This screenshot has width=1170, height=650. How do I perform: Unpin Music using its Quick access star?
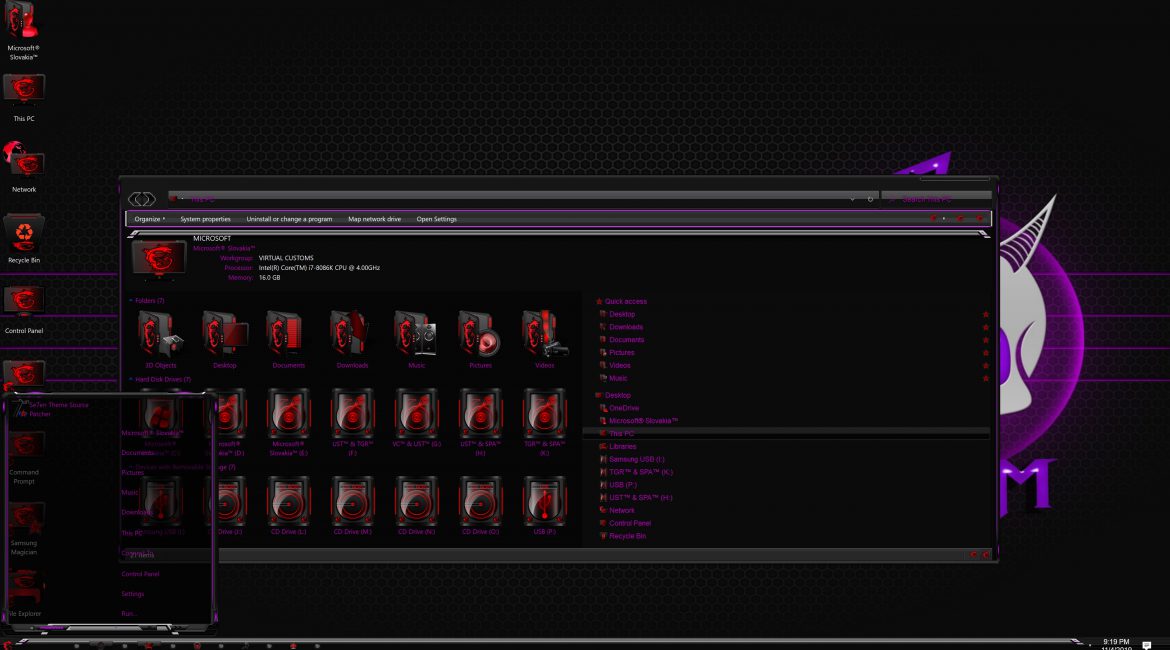coord(986,378)
